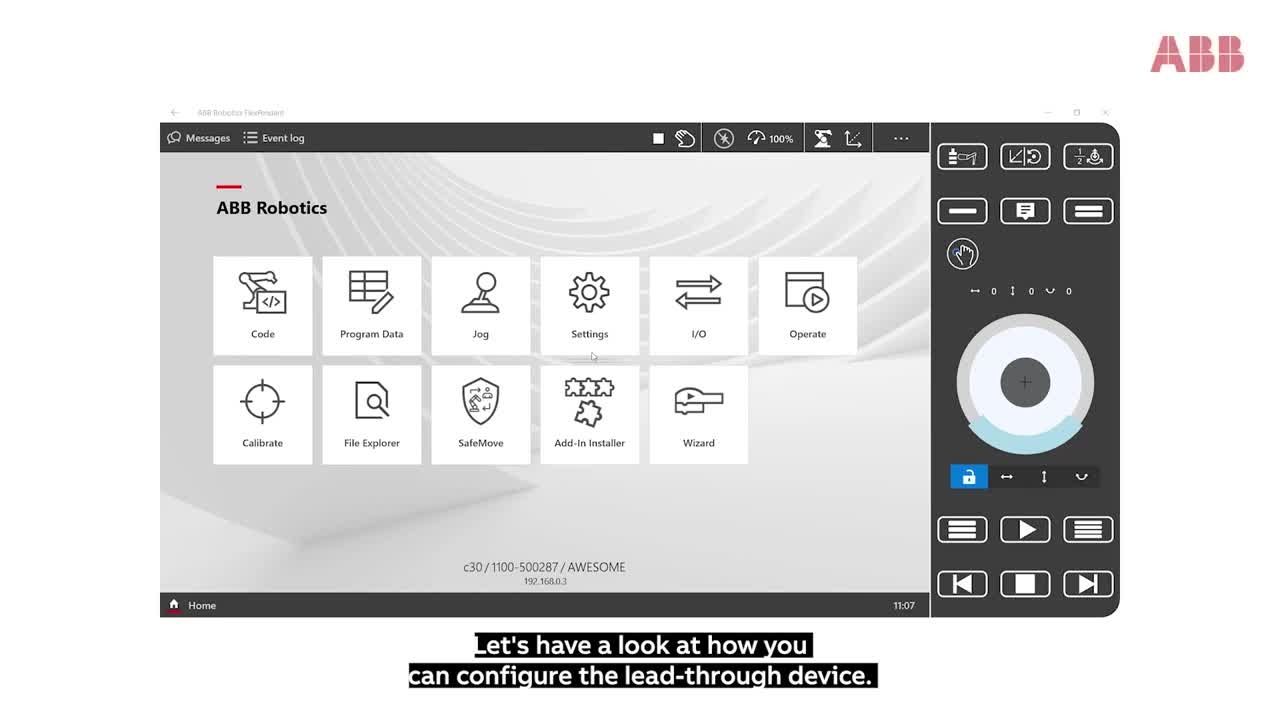
Task: Start the Wizard app
Action: (699, 415)
